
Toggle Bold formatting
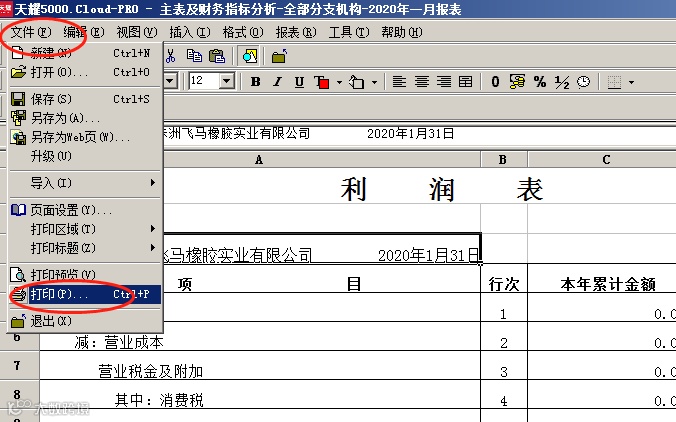256,81
